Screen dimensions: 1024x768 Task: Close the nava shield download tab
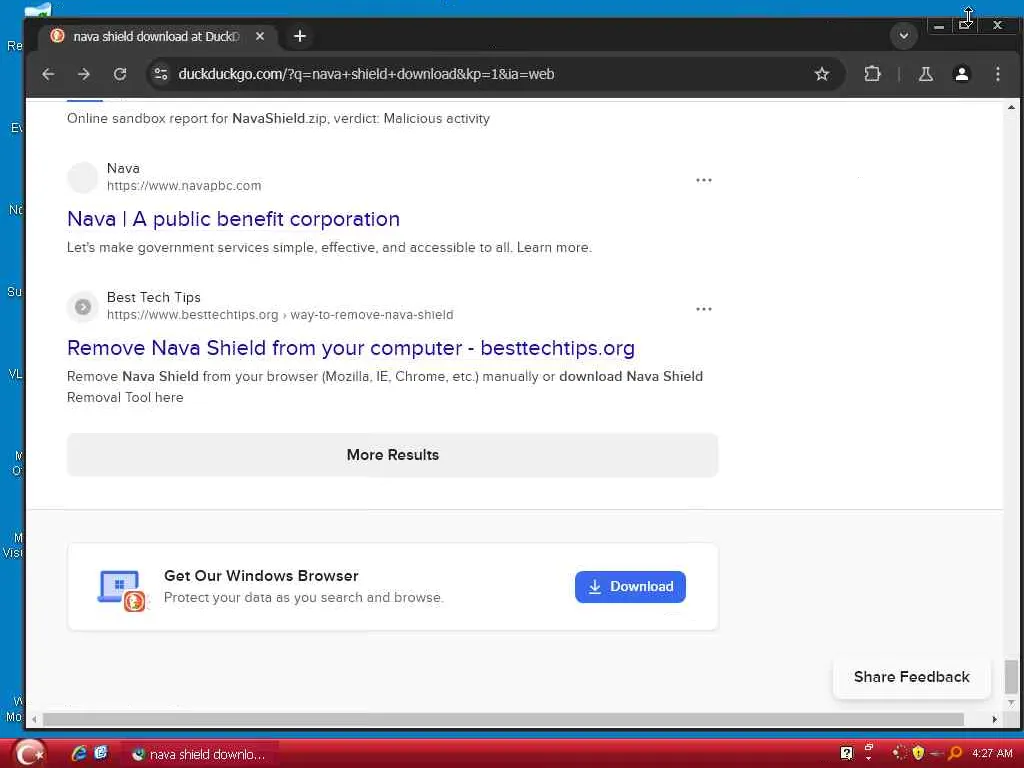[x=260, y=36]
